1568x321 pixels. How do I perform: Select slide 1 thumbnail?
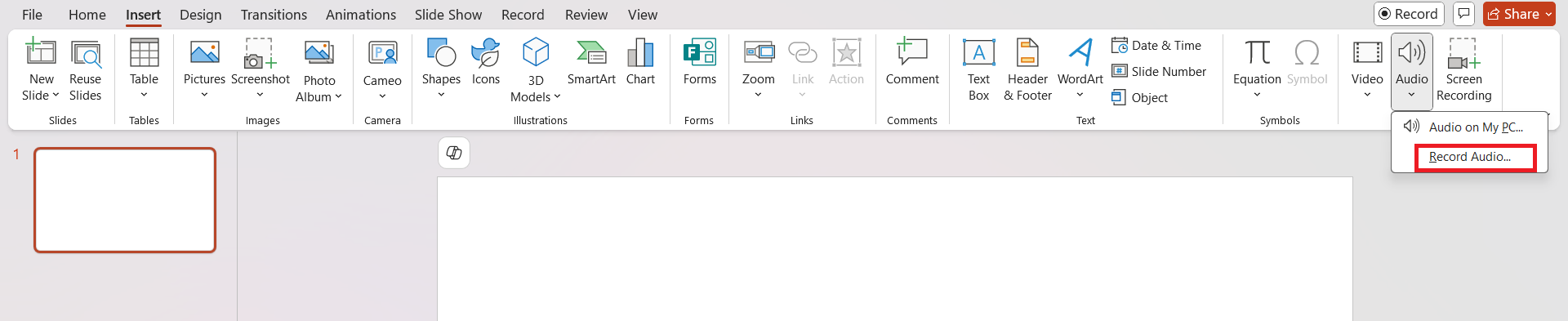coord(125,200)
